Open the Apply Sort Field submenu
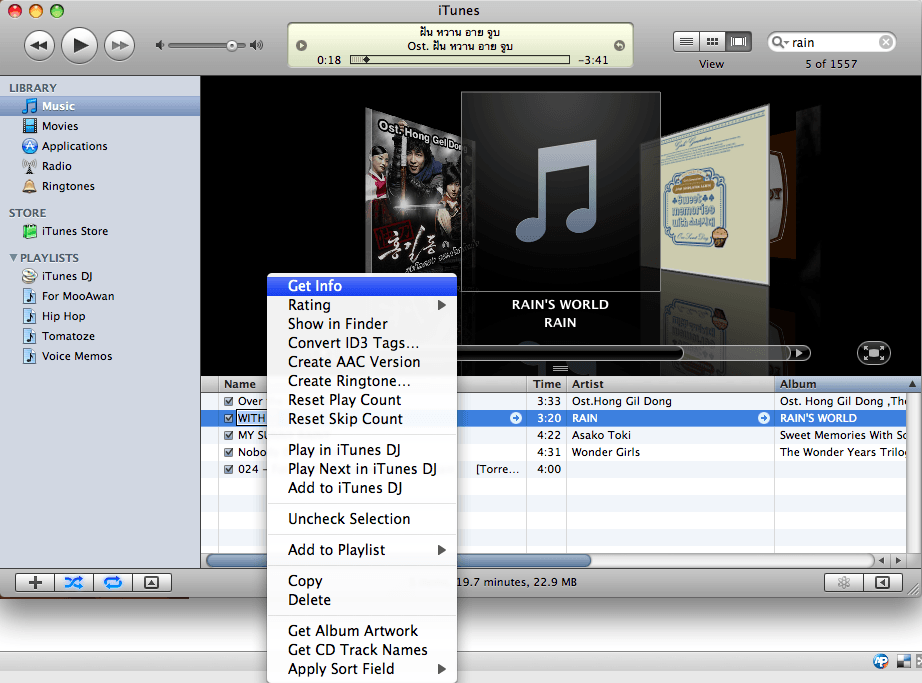Screen dimensions: 922x683 pos(362,669)
